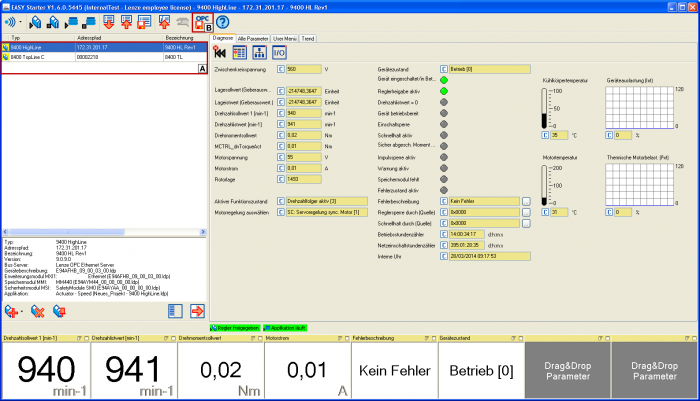Open the dropdown arrow beside add device icon

pyautogui.click(x=21, y=312)
